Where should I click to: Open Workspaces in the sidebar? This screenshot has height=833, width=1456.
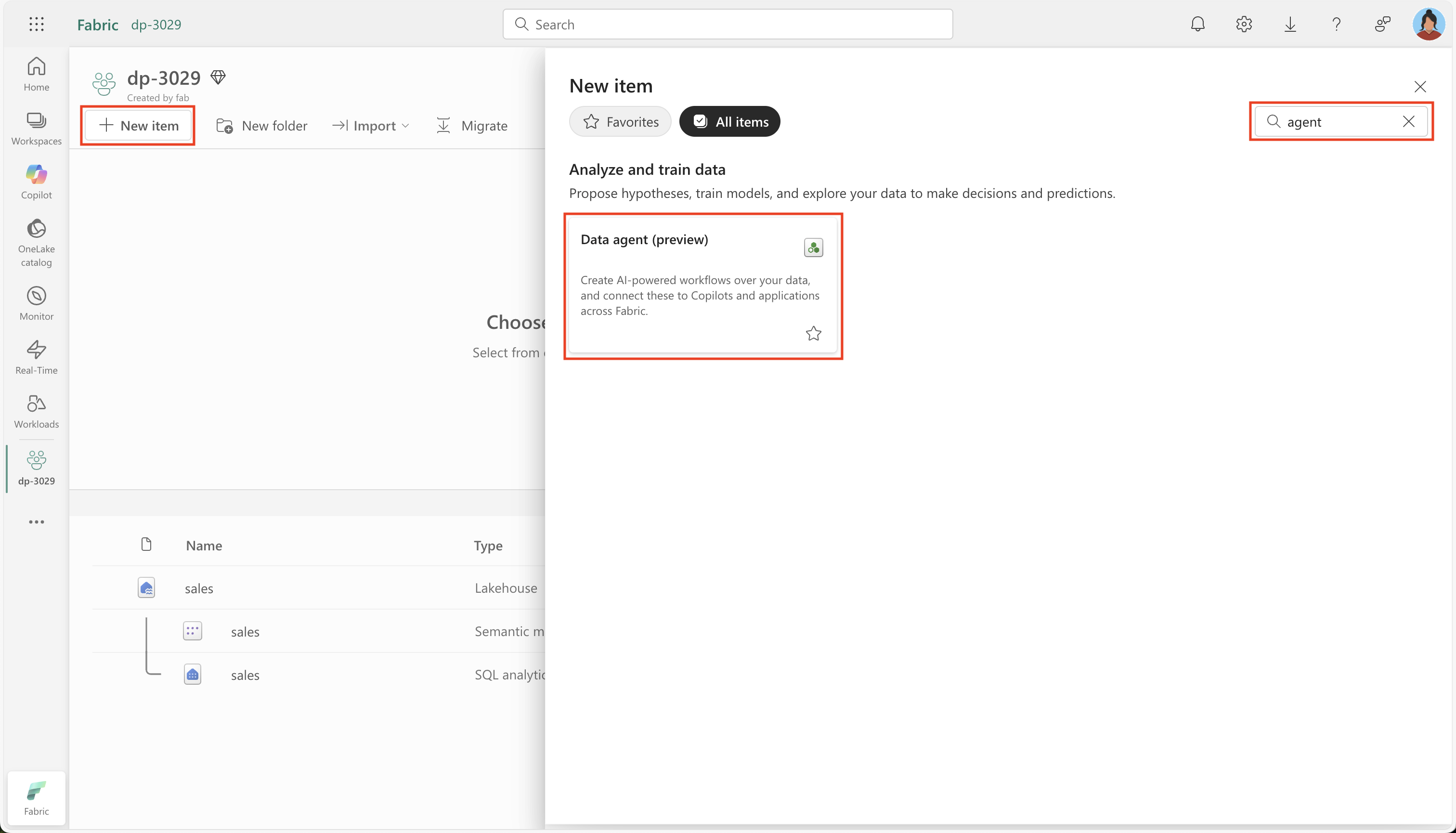[37, 129]
